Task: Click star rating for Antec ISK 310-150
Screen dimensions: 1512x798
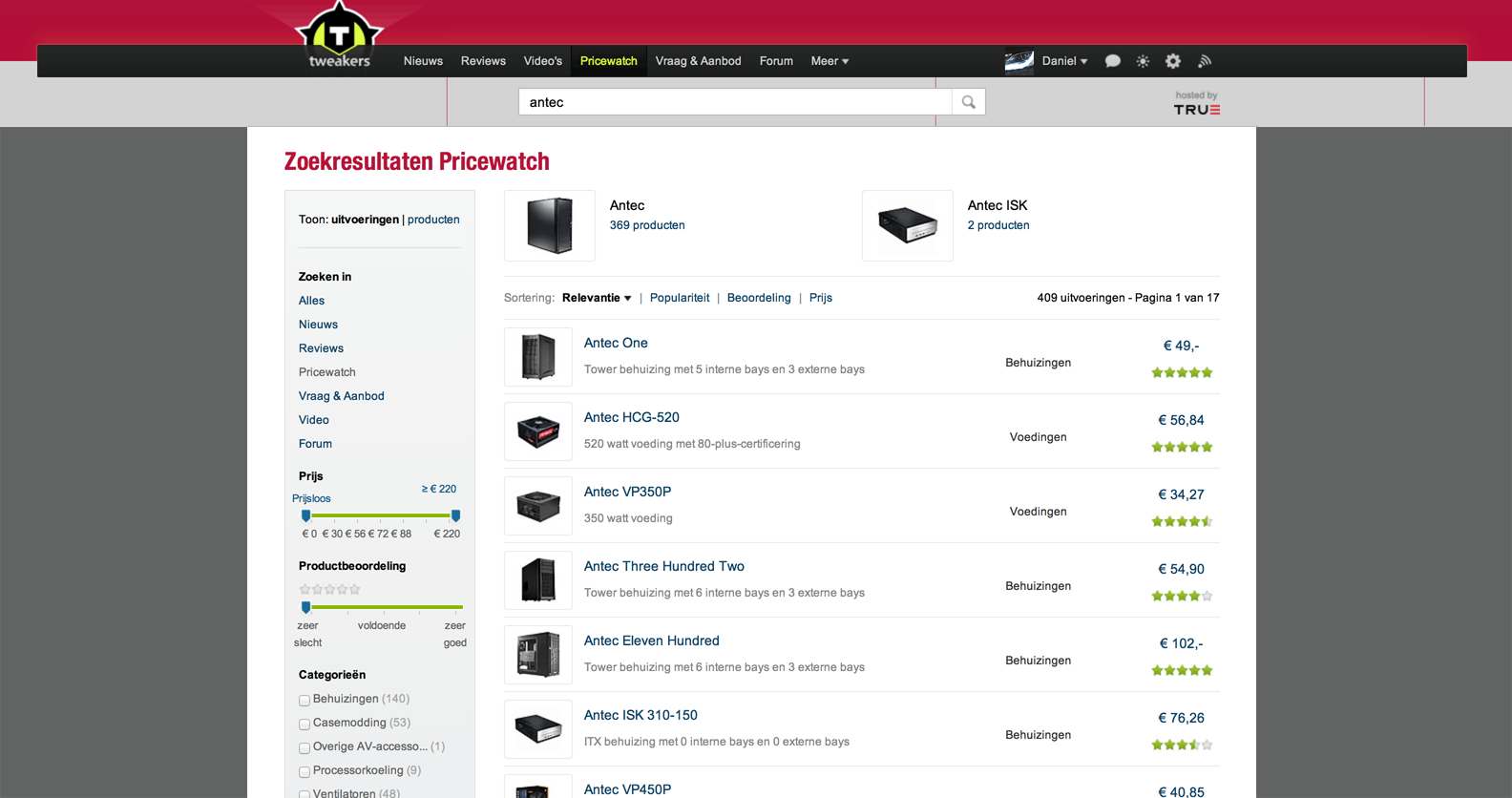Action: [x=1182, y=745]
